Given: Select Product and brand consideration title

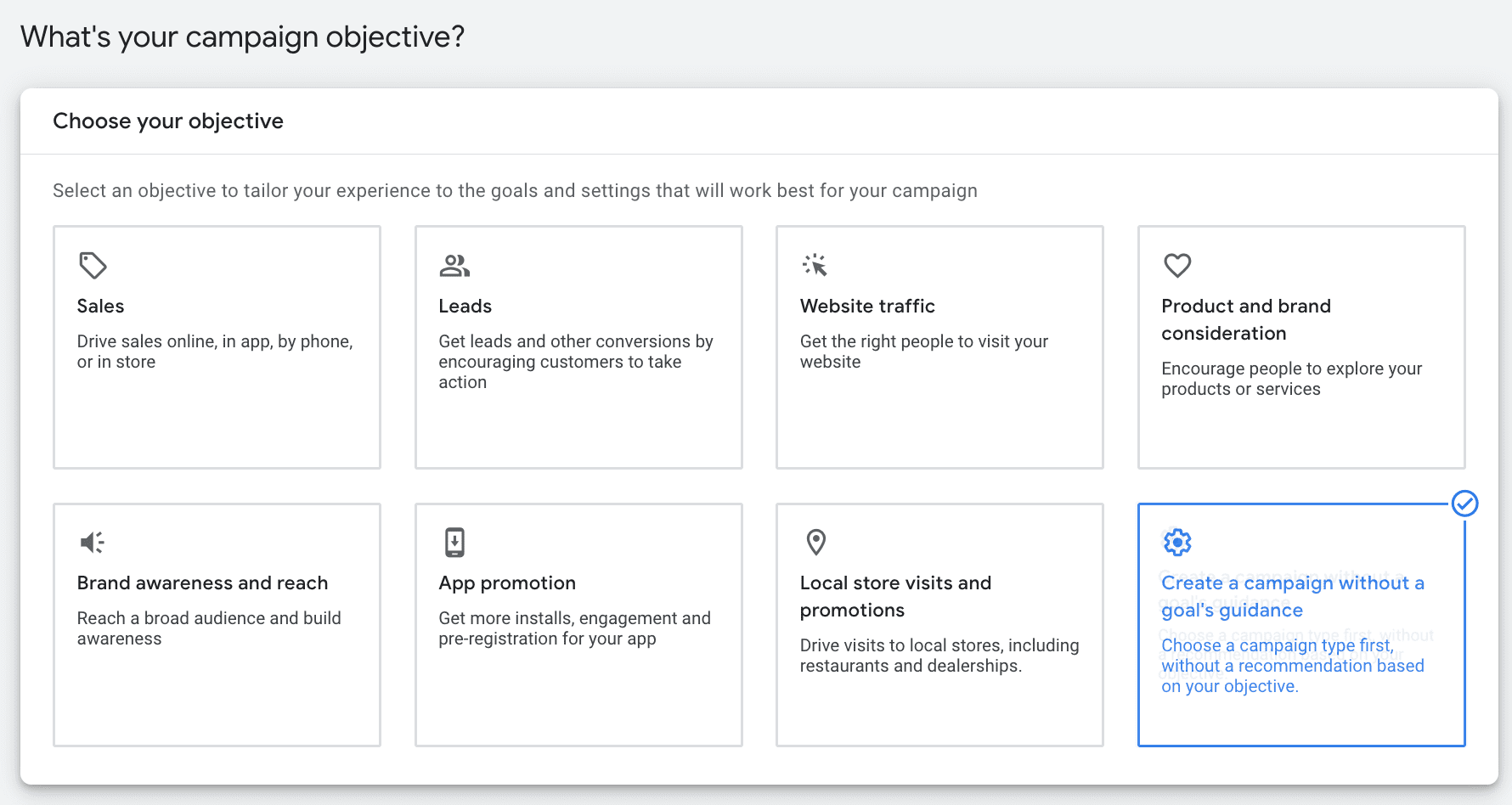Looking at the screenshot, I should click(x=1245, y=319).
